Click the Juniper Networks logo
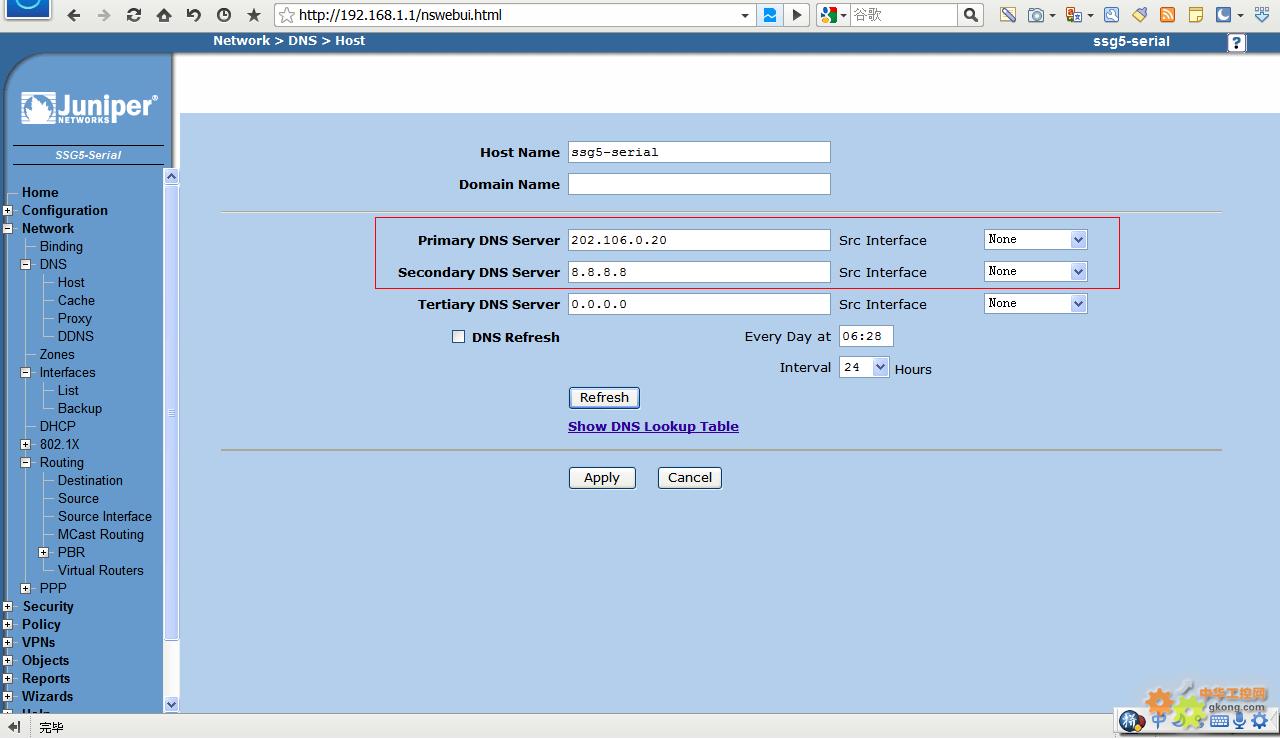Screen dimensions: 1280x739 (89, 108)
